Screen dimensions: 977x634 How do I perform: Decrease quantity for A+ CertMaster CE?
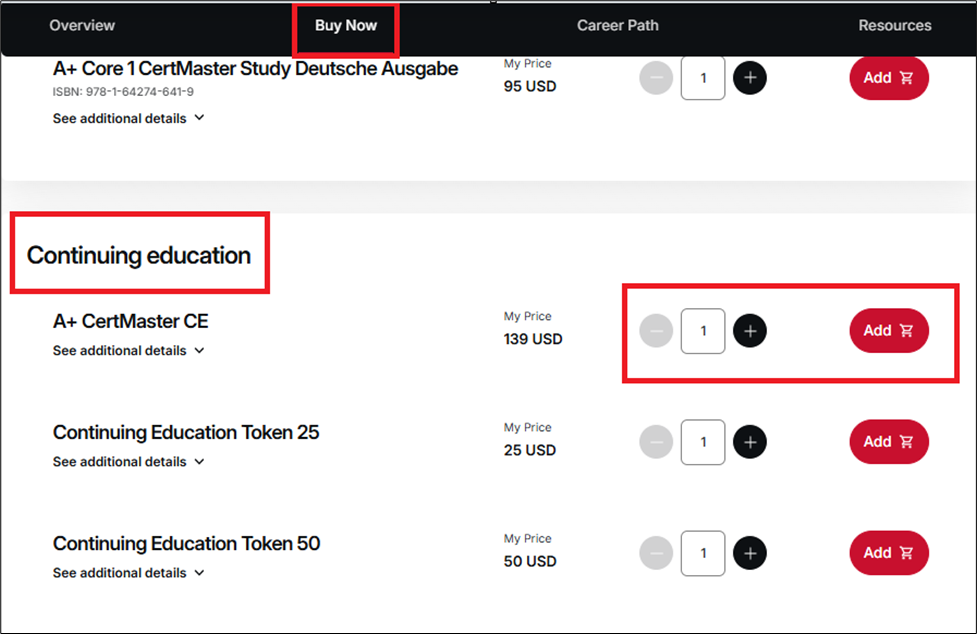(x=656, y=331)
